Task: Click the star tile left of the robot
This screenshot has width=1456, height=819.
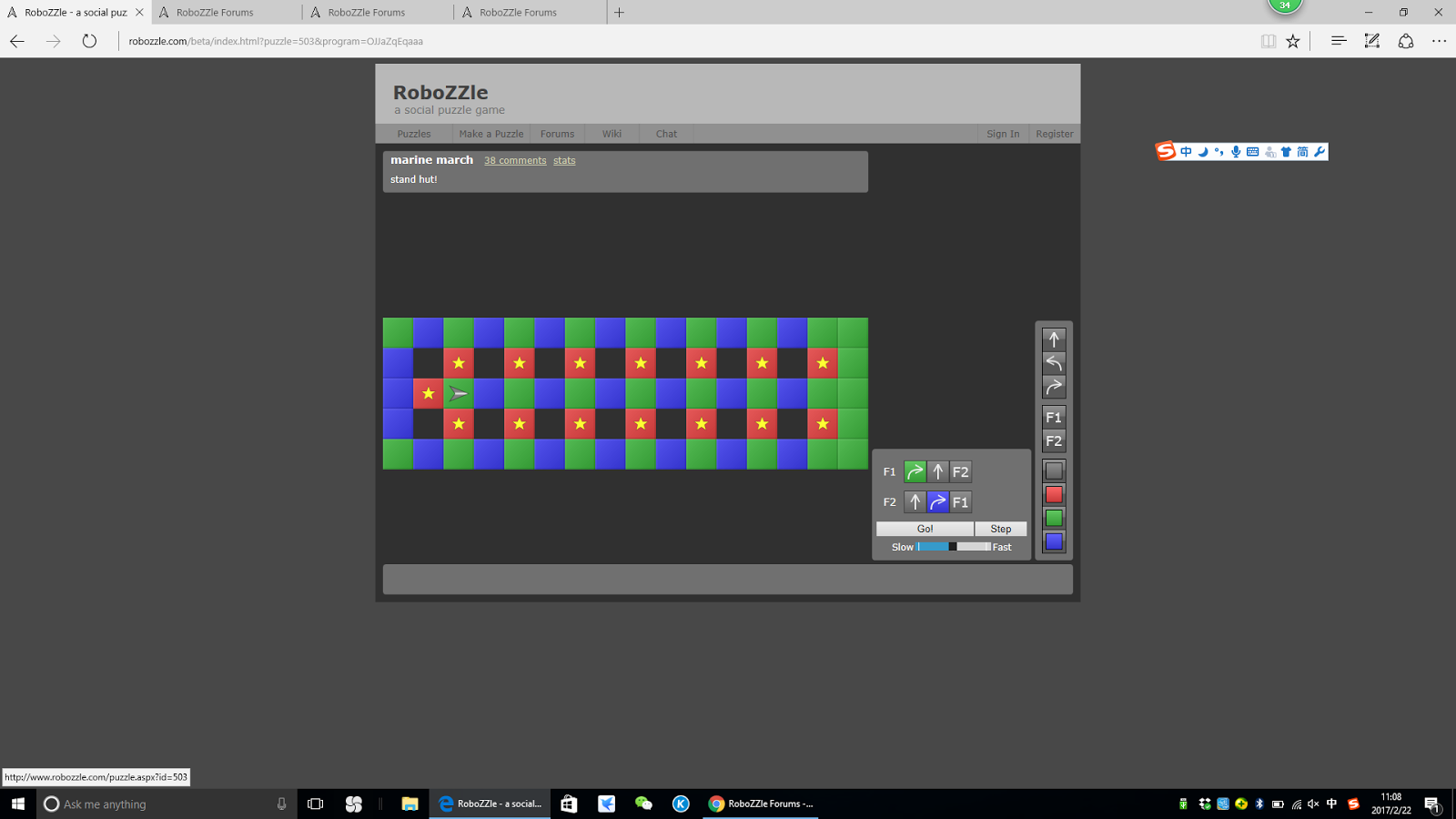Action: click(x=428, y=394)
